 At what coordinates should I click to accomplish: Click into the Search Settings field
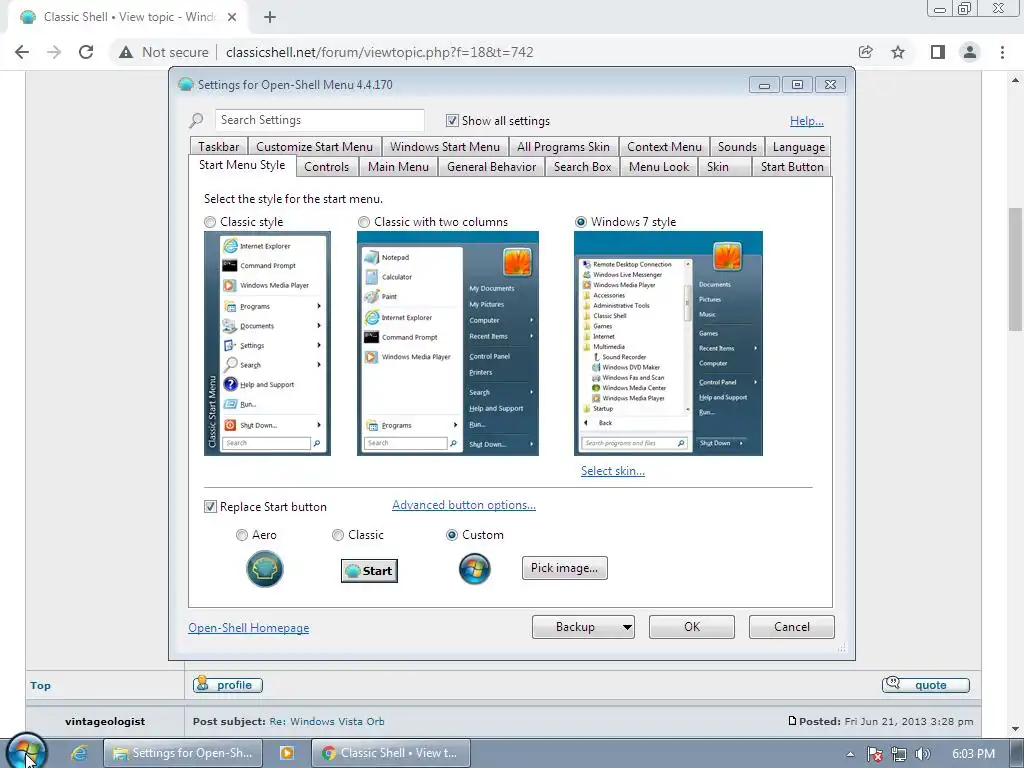(x=319, y=120)
